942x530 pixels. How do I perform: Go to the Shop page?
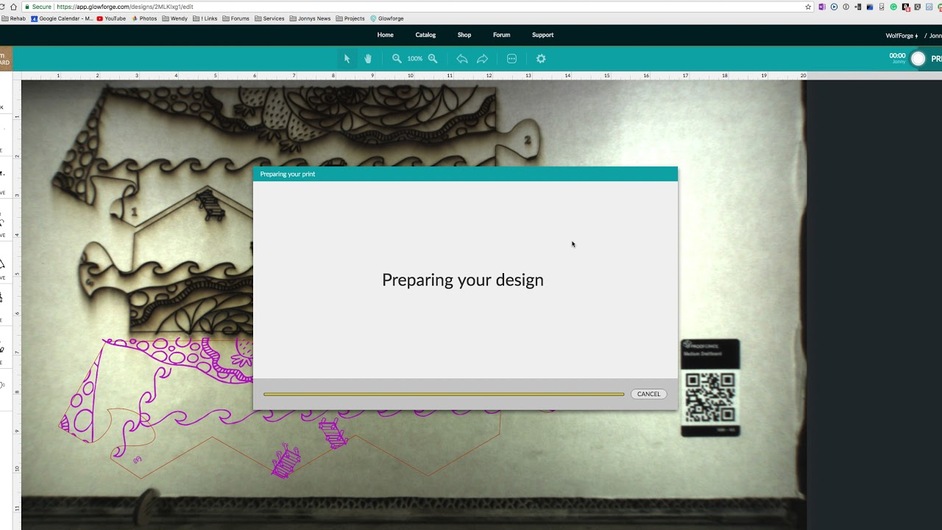[x=464, y=35]
